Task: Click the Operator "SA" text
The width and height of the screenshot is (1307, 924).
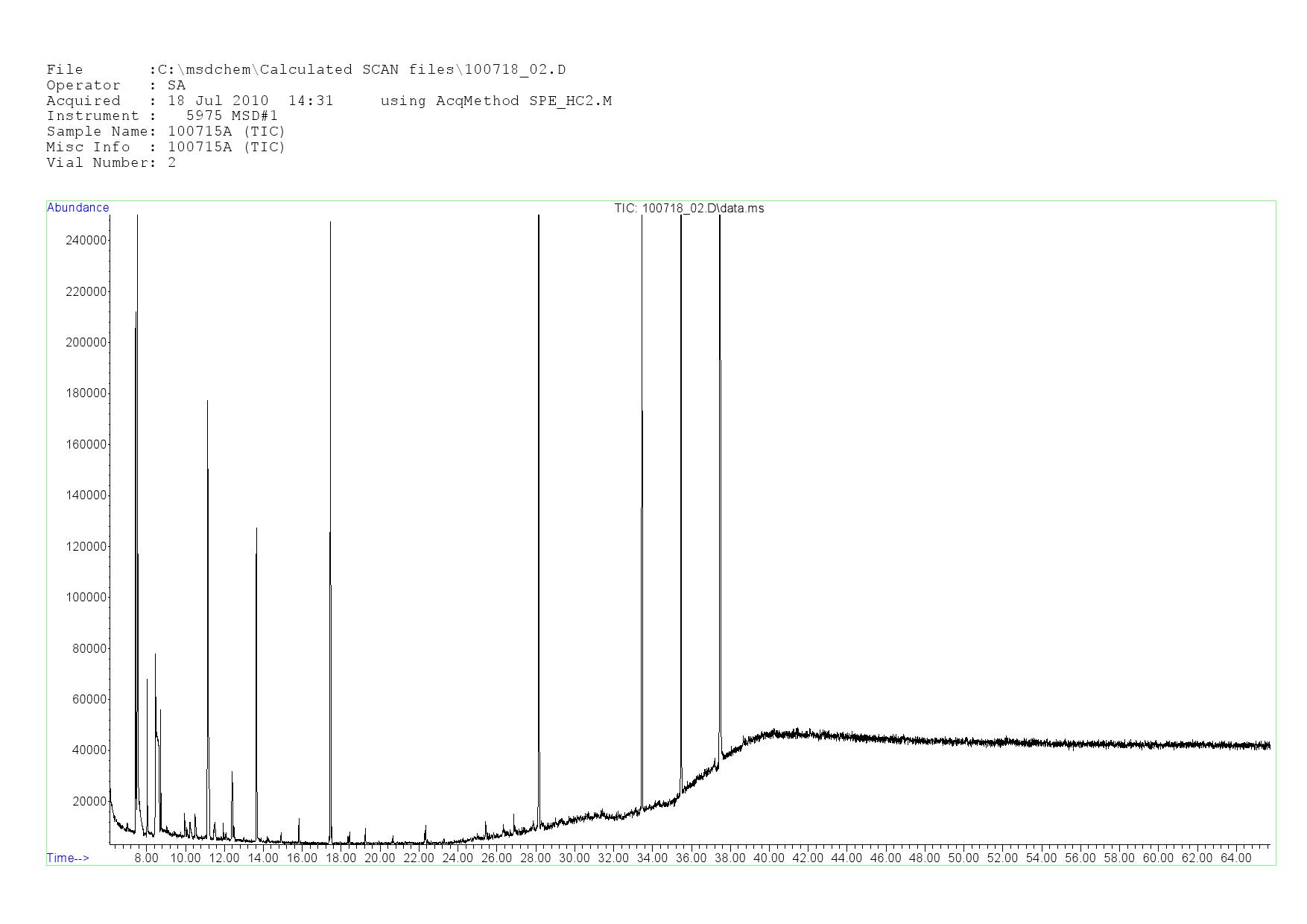Action: tap(177, 86)
